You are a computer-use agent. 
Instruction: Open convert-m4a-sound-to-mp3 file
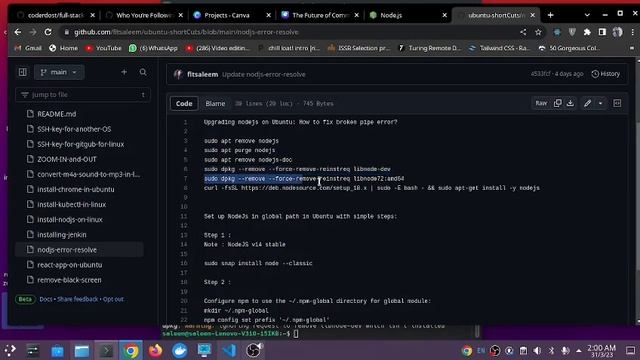[x=88, y=174]
